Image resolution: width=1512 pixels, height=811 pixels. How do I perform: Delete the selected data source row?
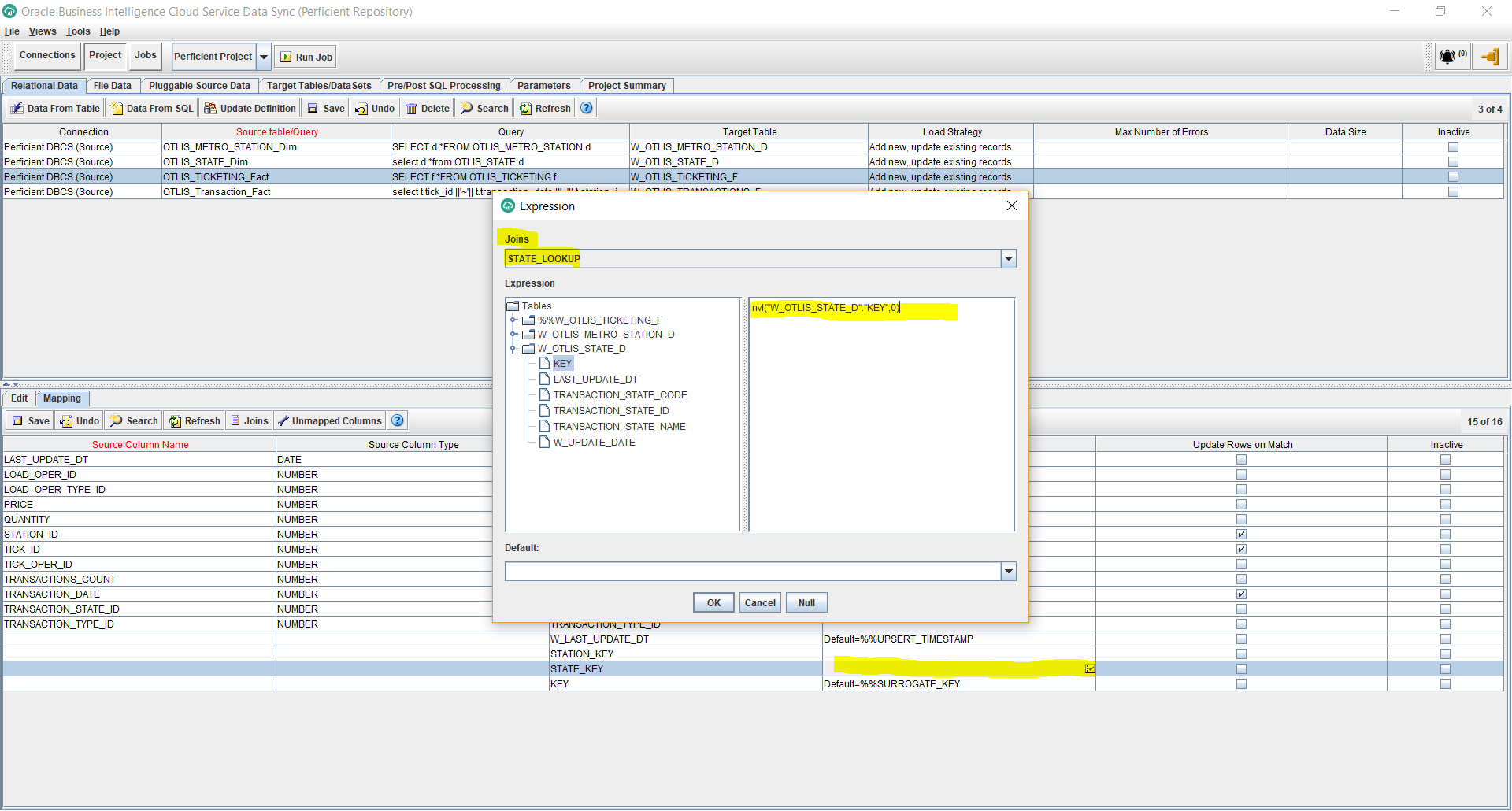tap(428, 109)
